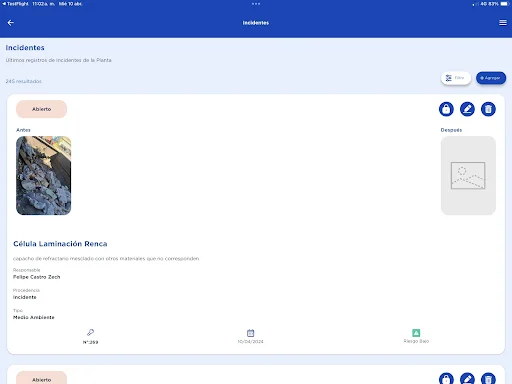Tap the calendar icon above 10/04/2024

click(x=250, y=333)
